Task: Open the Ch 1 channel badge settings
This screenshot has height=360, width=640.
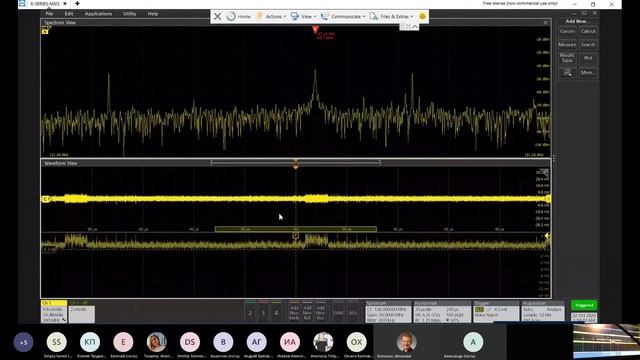Action: pyautogui.click(x=54, y=311)
